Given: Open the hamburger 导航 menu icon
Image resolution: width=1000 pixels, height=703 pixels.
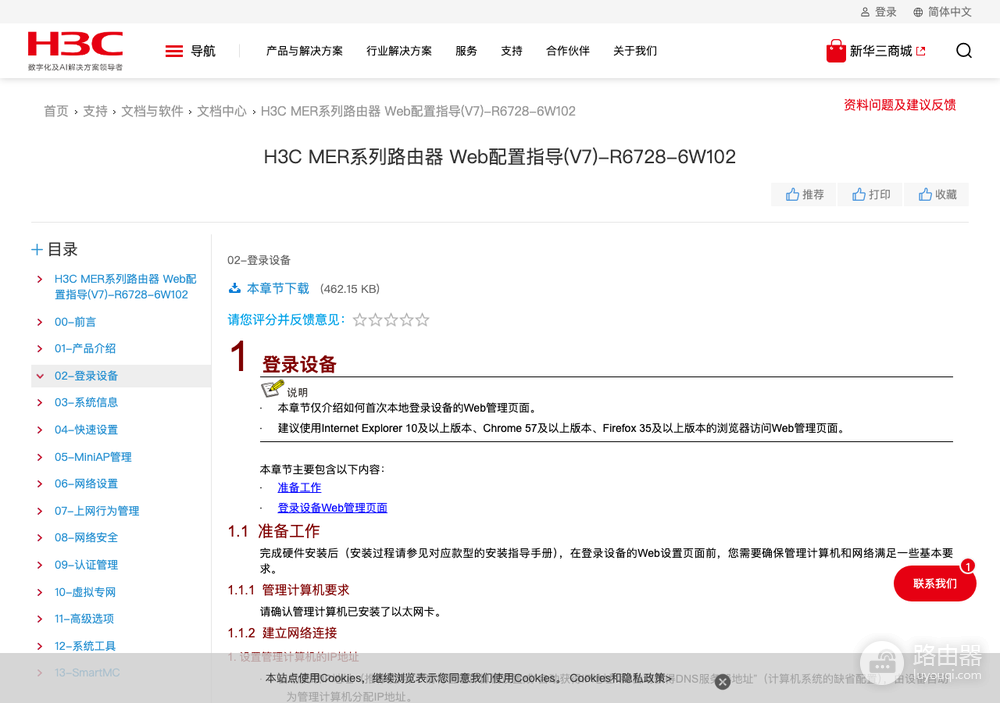Looking at the screenshot, I should pos(173,51).
